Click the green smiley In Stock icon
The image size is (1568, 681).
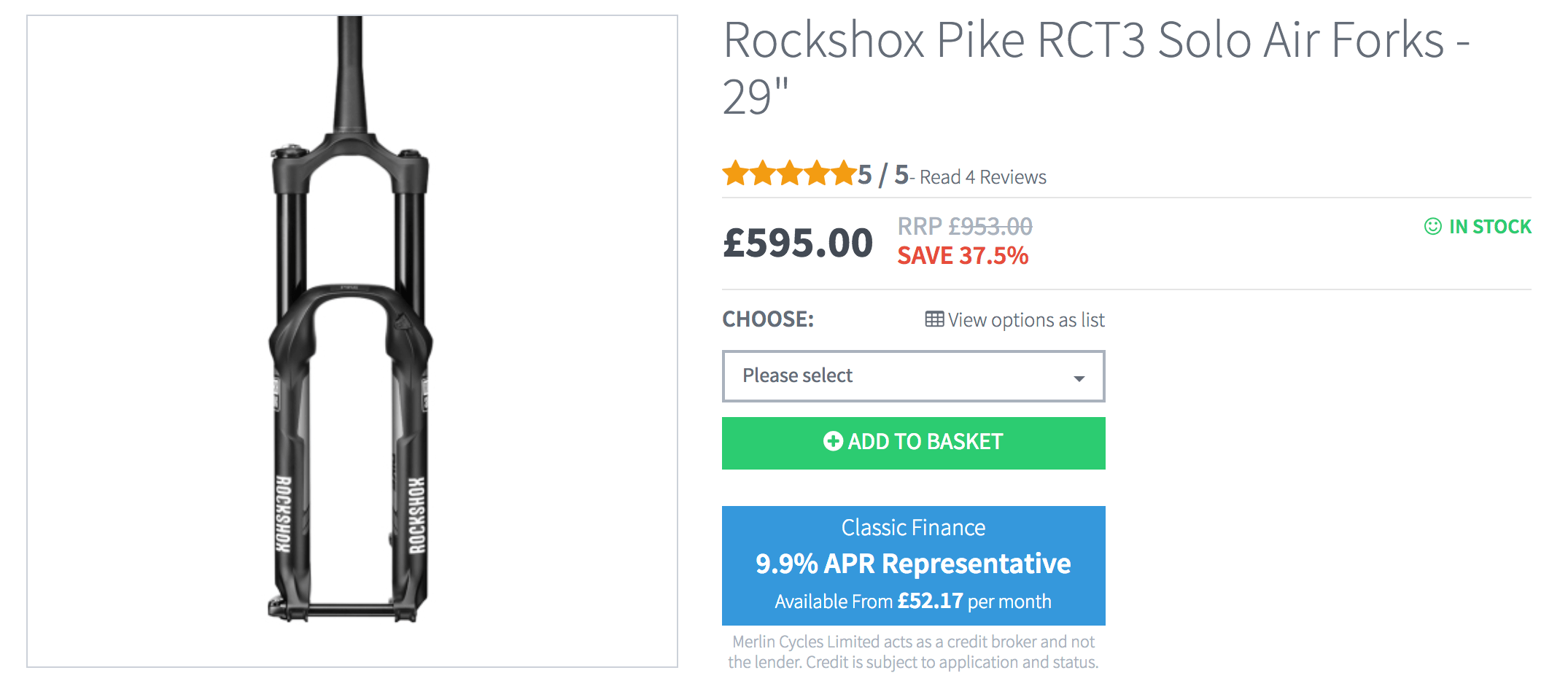[1432, 227]
